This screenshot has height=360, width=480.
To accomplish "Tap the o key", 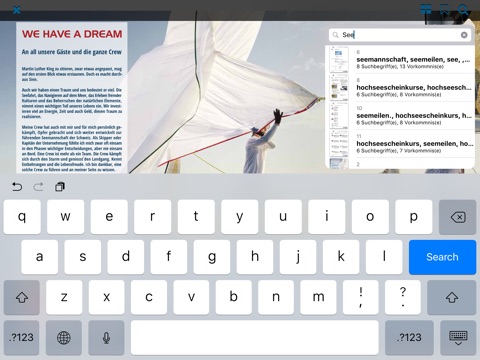I will pyautogui.click(x=370, y=217).
